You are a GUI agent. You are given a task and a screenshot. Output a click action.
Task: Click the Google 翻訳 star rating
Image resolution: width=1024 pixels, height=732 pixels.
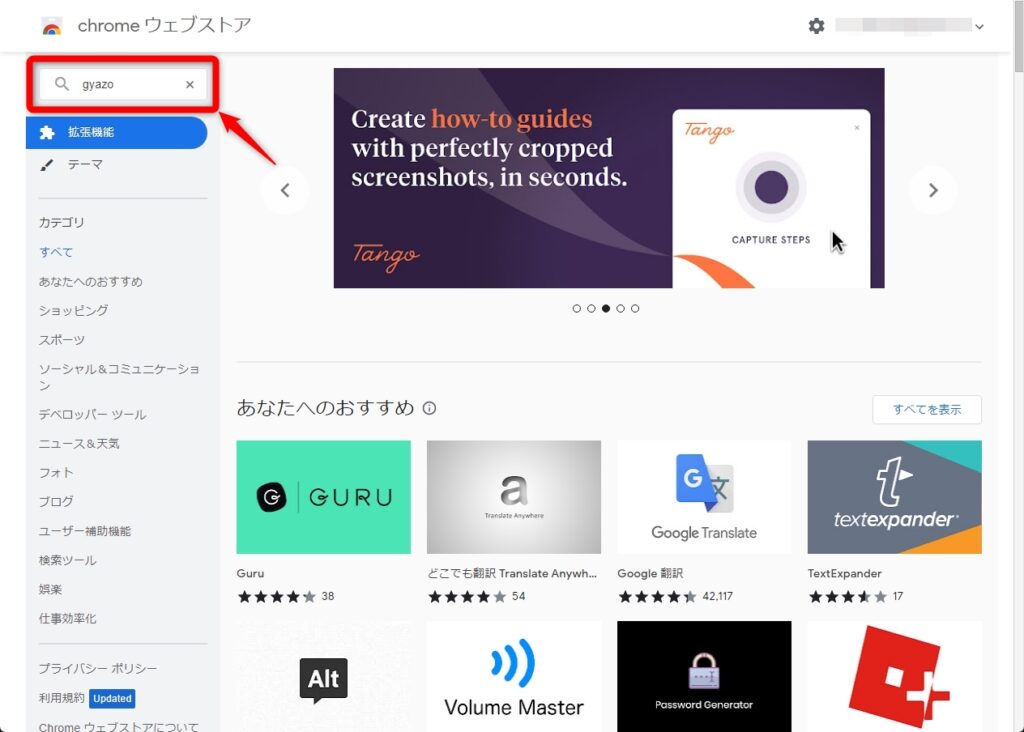(658, 596)
